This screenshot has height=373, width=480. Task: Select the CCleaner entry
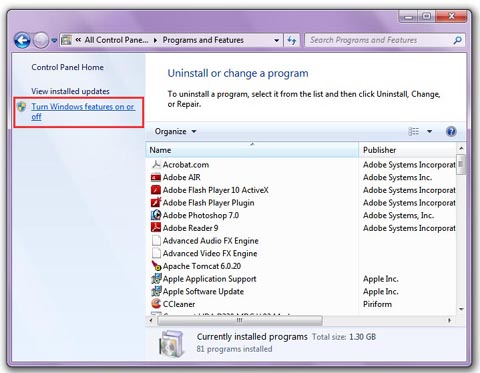pos(179,304)
